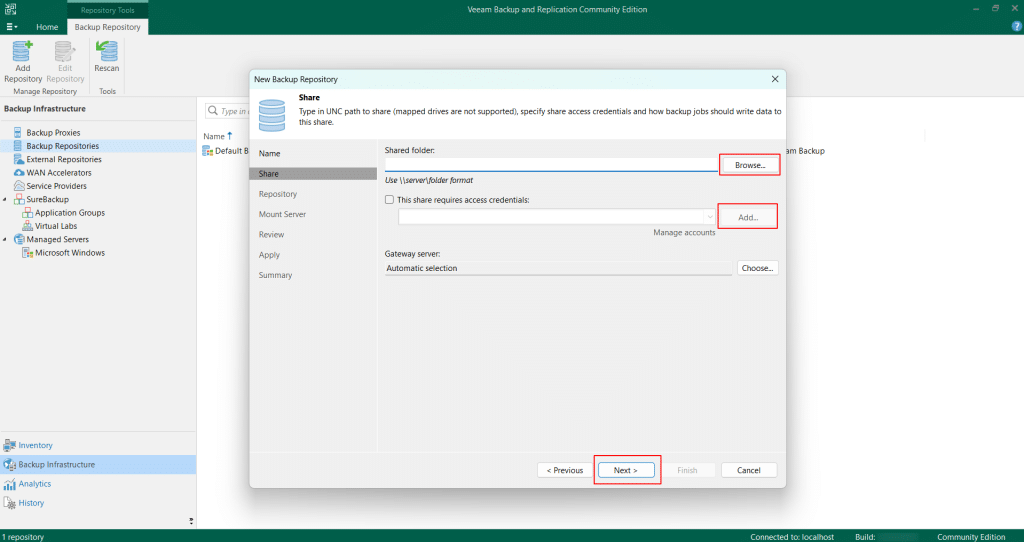
Task: Click the Edit Repository ribbon icon
Action: (x=65, y=52)
